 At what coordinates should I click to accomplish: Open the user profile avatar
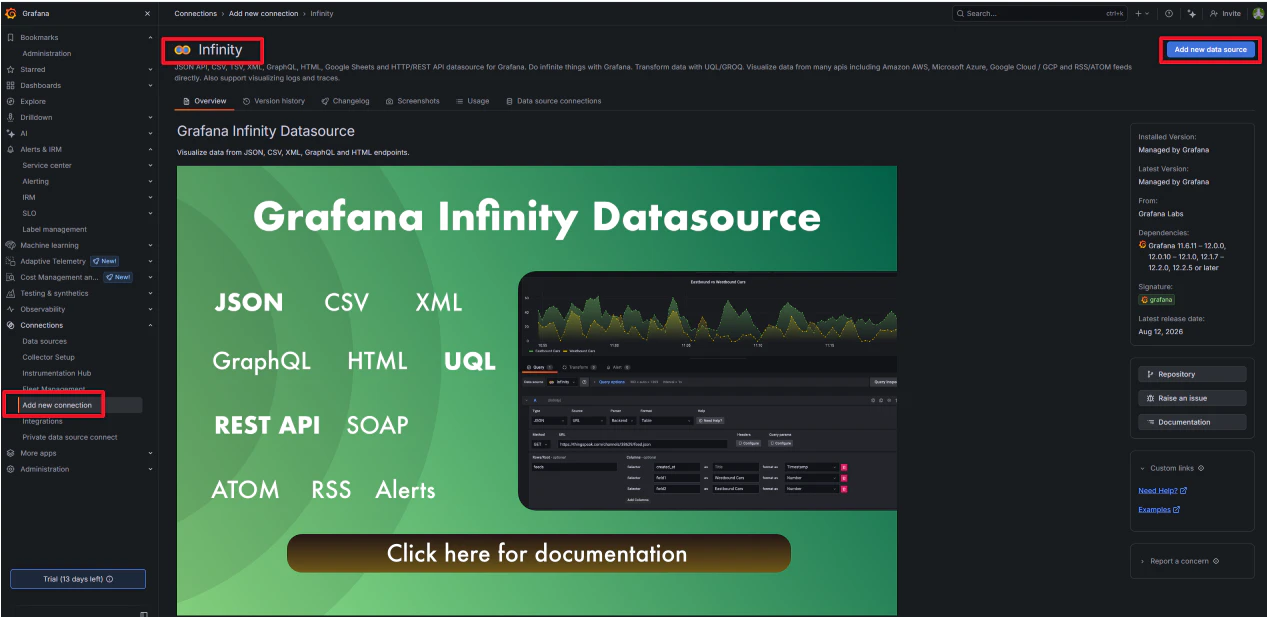click(1258, 14)
